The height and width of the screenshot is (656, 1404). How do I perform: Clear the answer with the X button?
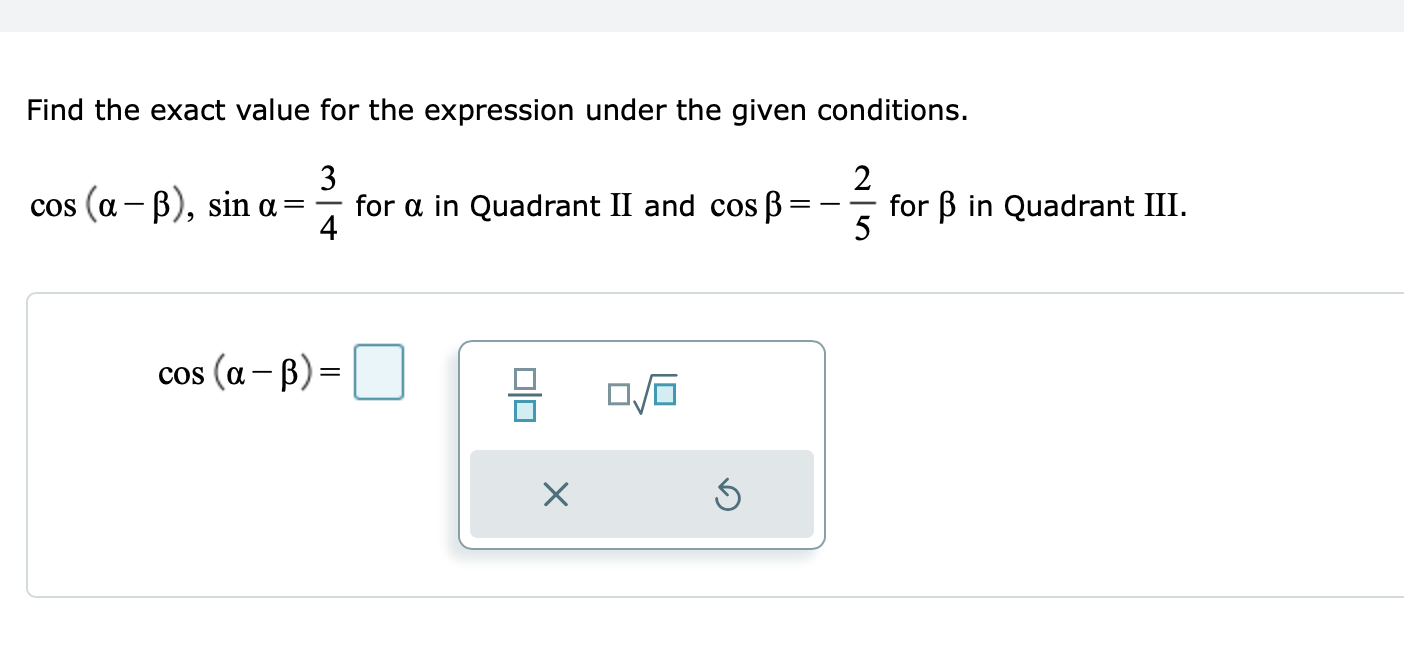[x=556, y=494]
